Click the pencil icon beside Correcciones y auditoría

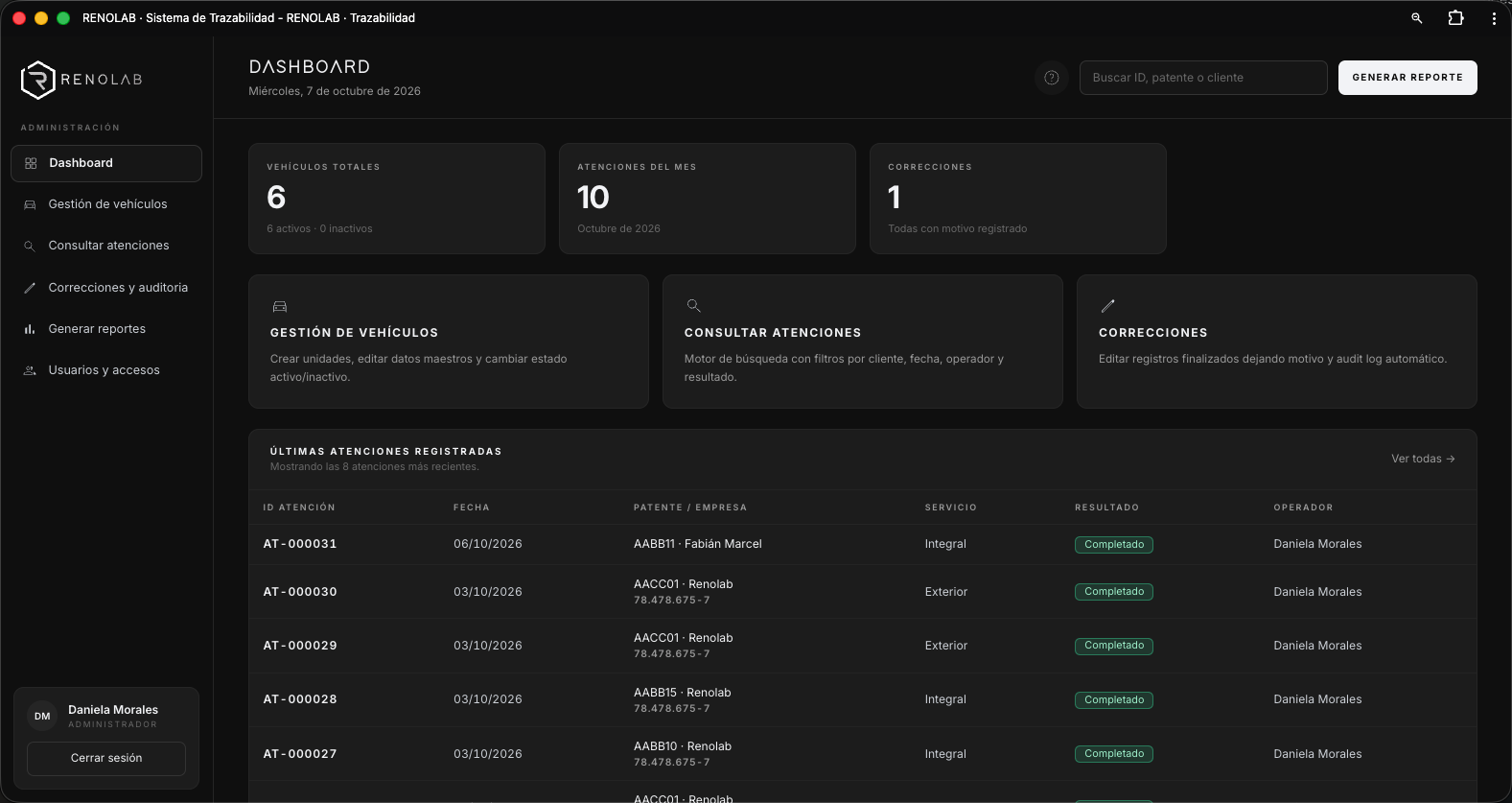point(30,288)
